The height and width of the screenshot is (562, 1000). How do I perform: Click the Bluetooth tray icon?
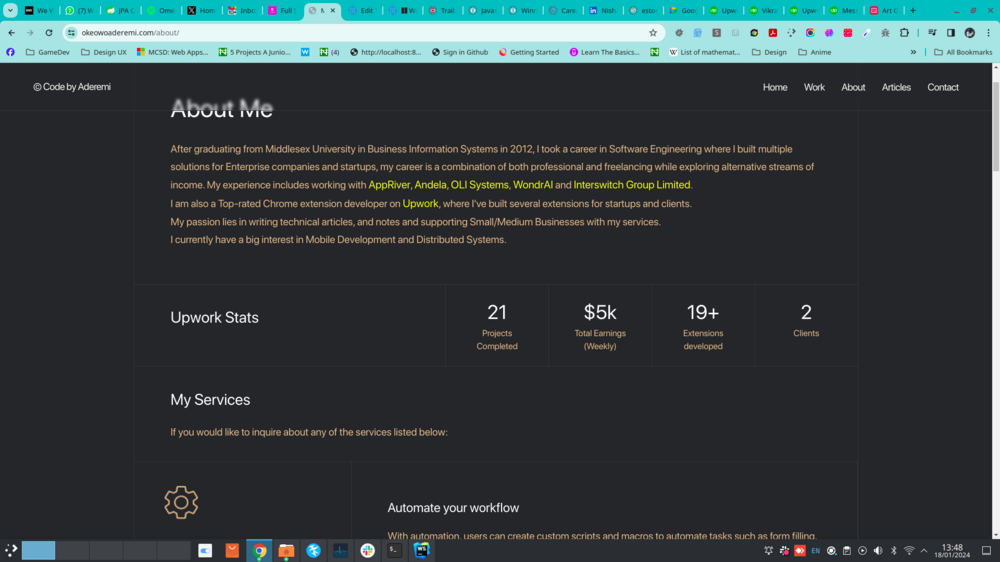(893, 551)
